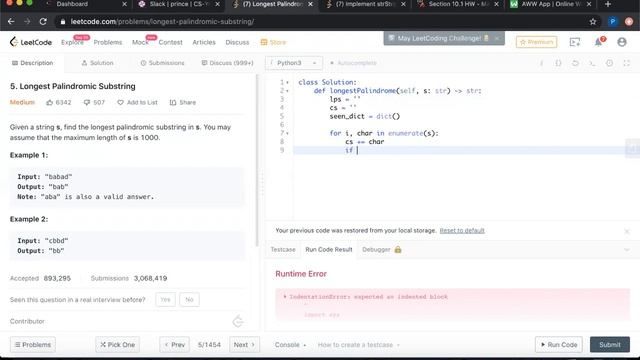Fold the for loop at line 7

(x=287, y=133)
